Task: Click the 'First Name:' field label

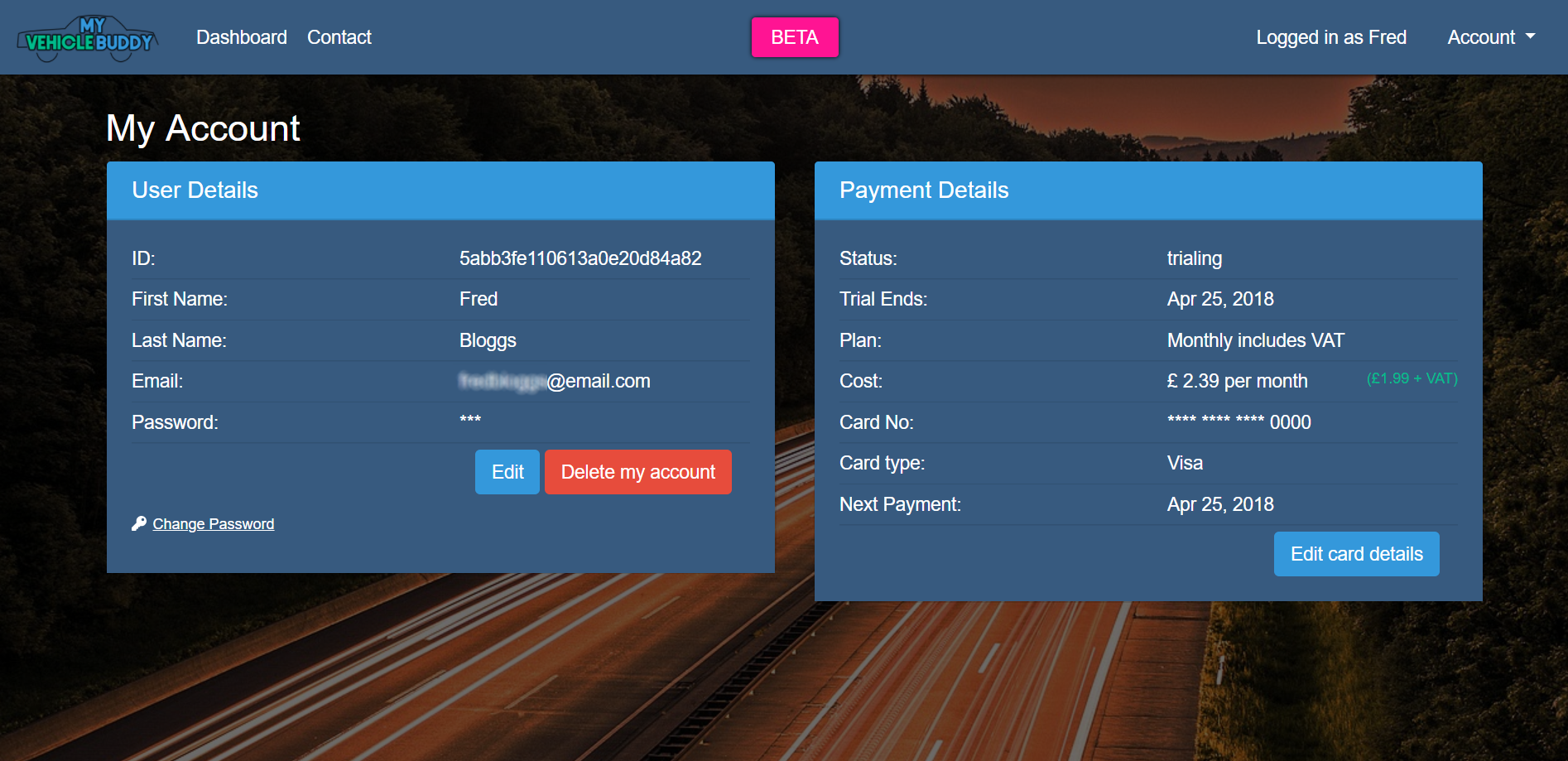Action: [180, 299]
